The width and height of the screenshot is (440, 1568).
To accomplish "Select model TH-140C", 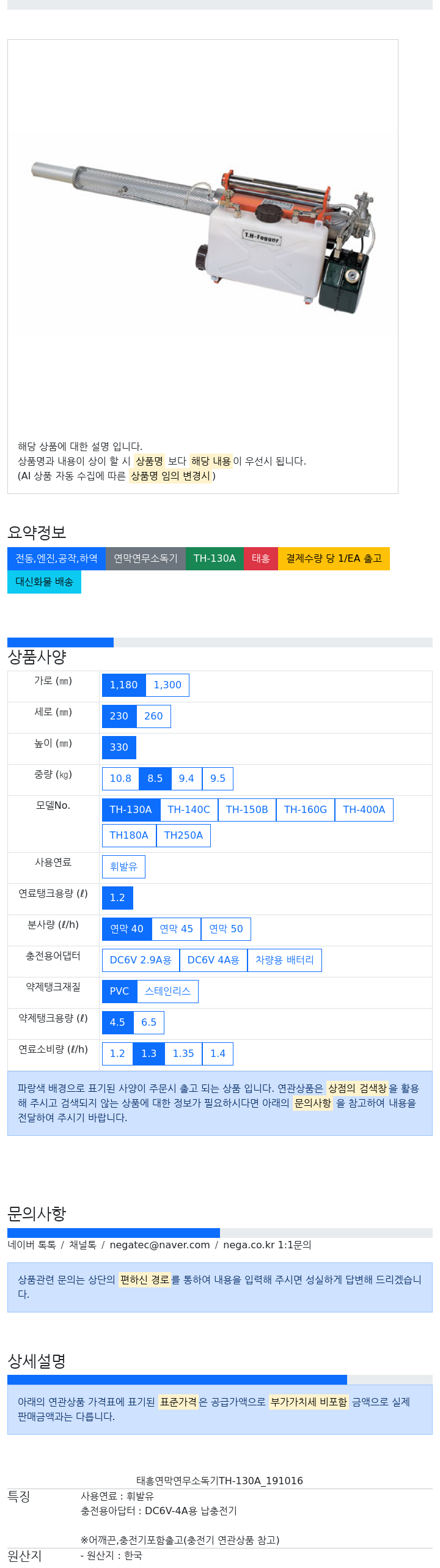I will pyautogui.click(x=189, y=810).
